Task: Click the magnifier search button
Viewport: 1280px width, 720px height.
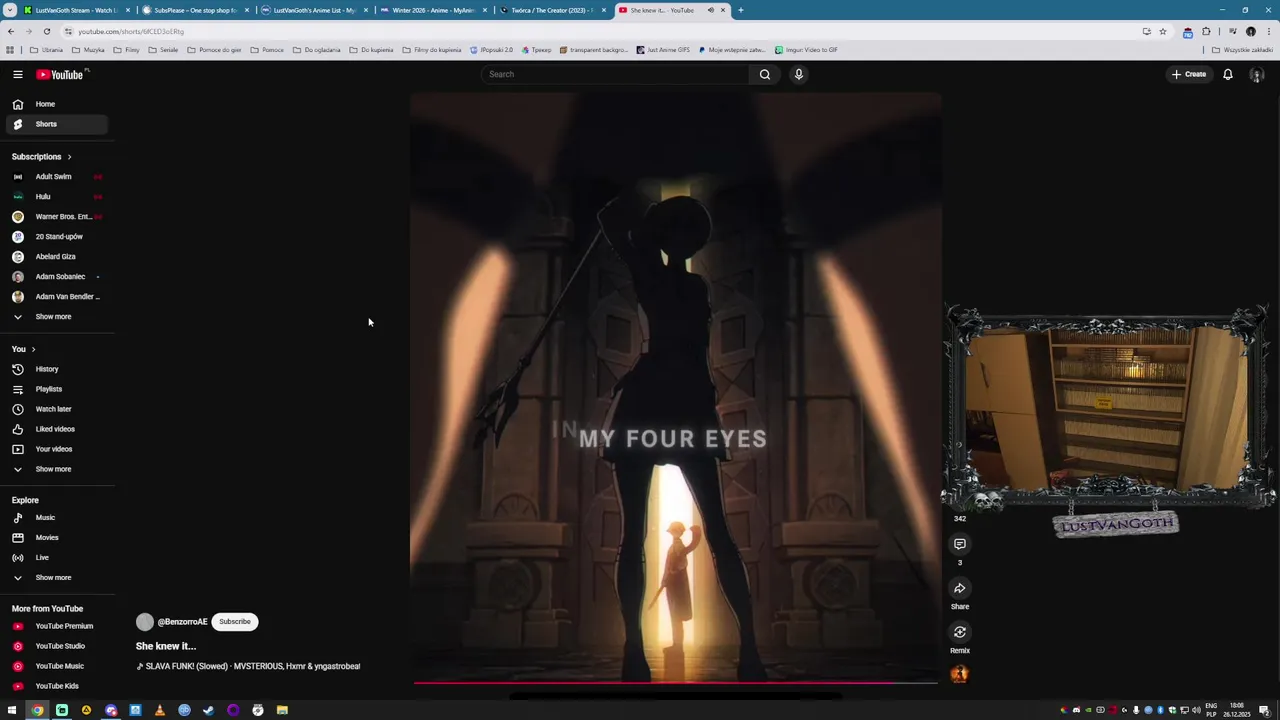Action: click(765, 74)
